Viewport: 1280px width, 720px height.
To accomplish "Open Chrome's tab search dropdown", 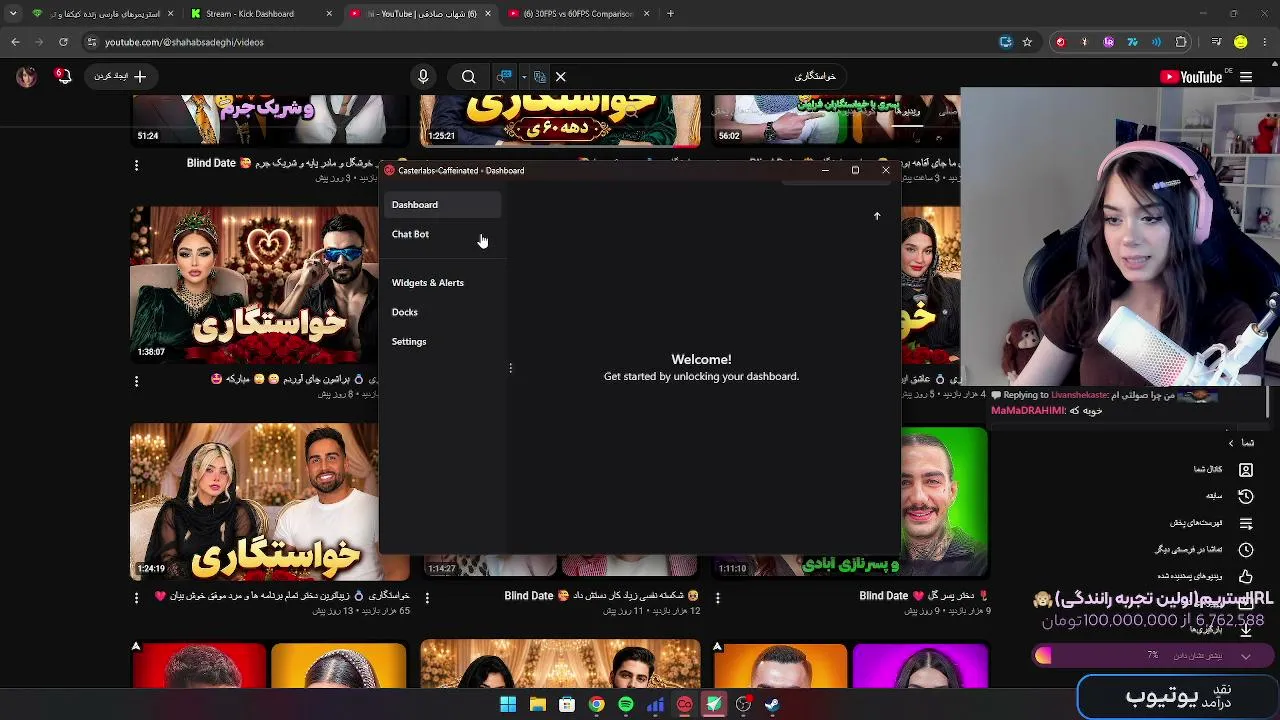I will point(13,14).
